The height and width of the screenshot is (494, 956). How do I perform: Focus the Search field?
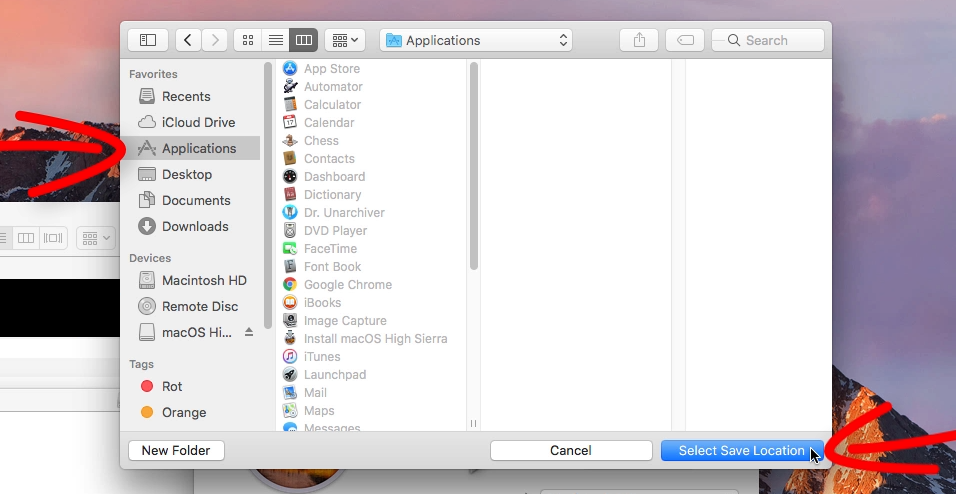768,40
